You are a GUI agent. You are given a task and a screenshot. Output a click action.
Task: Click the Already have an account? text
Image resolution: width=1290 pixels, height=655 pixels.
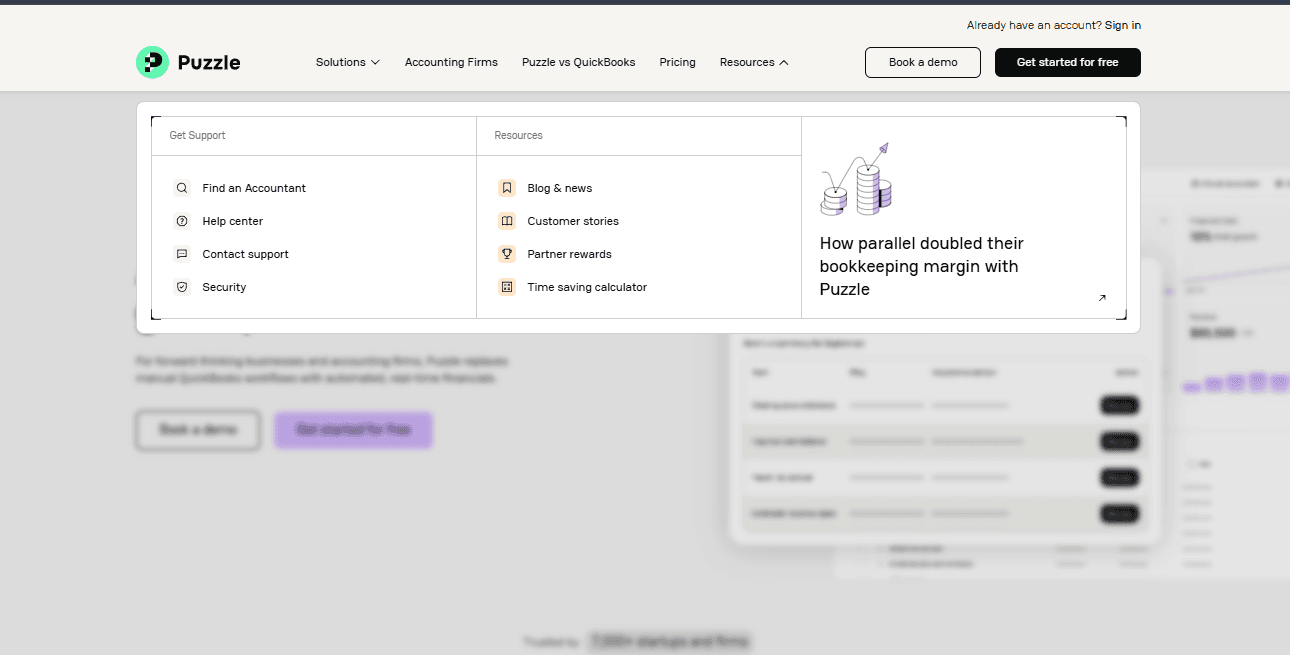click(1034, 25)
